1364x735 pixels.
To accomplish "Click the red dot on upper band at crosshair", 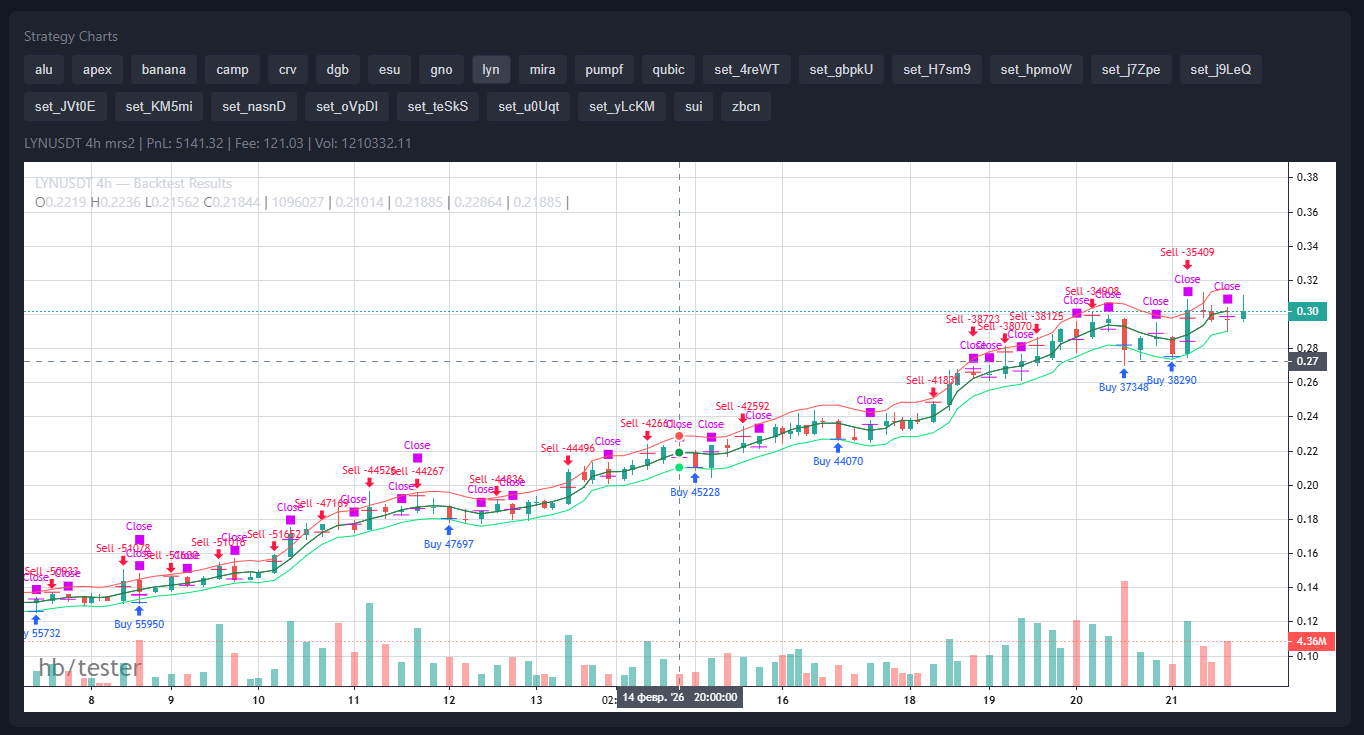I will coord(679,436).
